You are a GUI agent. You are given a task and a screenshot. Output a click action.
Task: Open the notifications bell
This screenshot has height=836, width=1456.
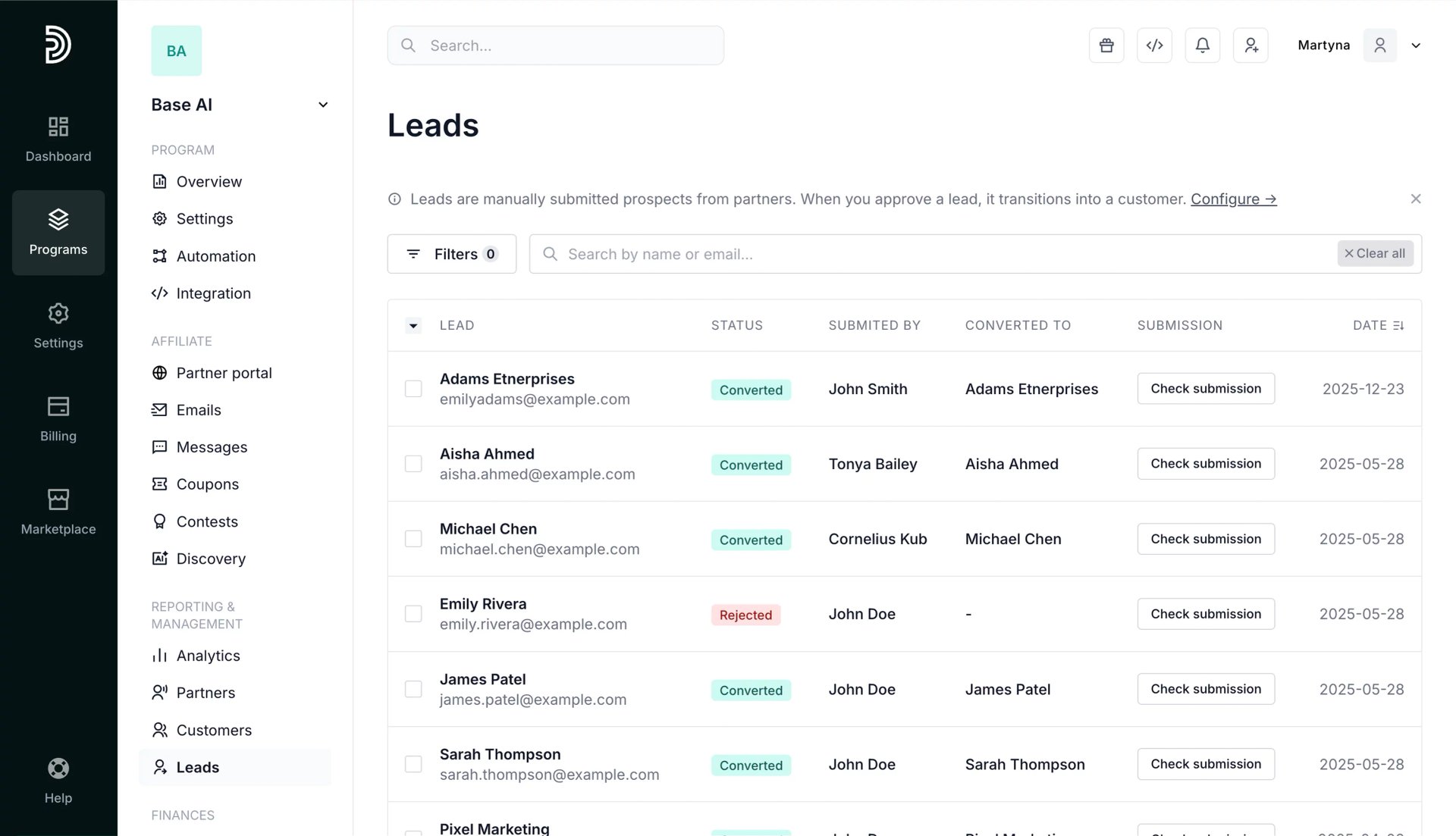1202,45
